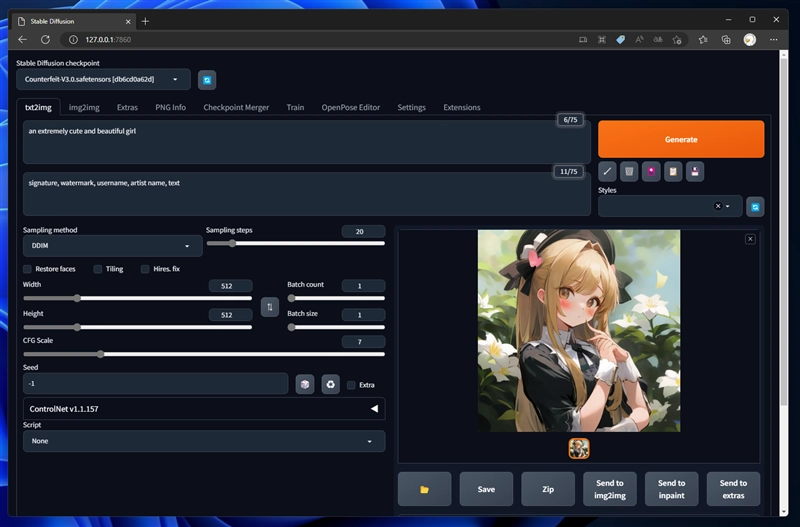Image resolution: width=800 pixels, height=527 pixels.
Task: Enable the Restore faces checkbox
Action: pyautogui.click(x=28, y=269)
